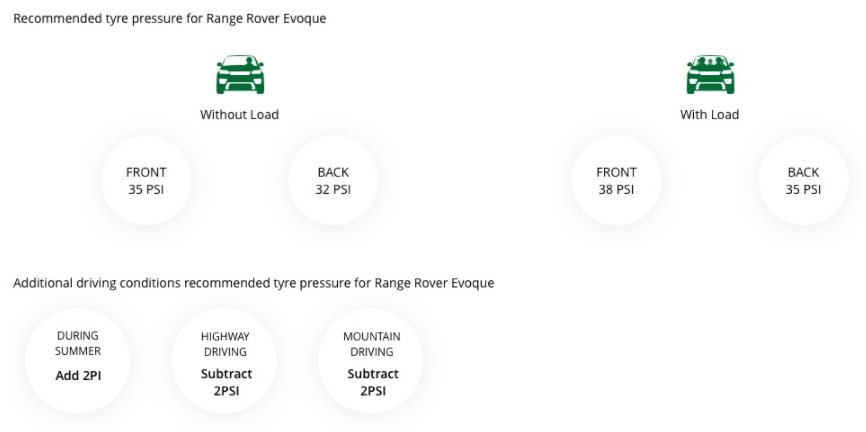
Task: Click the green car icon with passengers
Action: click(x=710, y=74)
